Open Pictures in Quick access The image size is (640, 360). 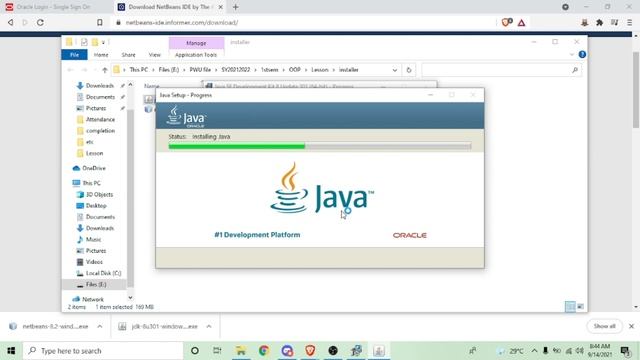point(96,108)
